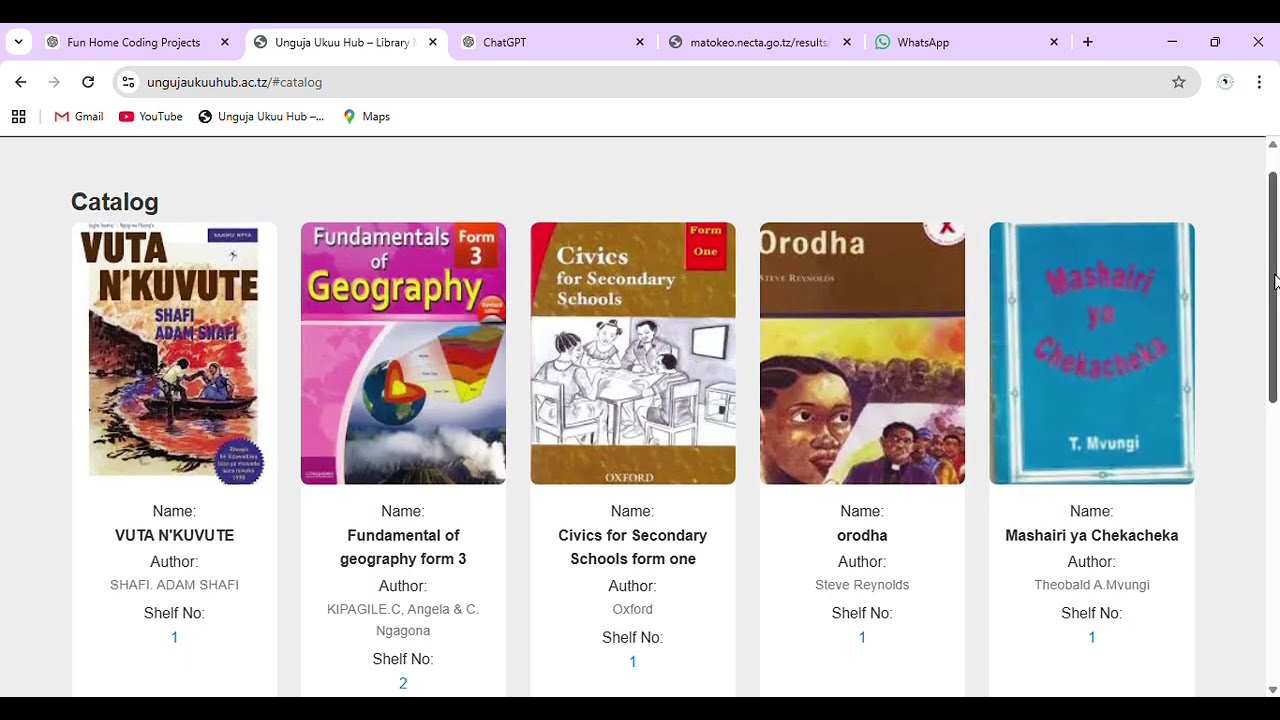This screenshot has height=720, width=1280.
Task: Select the orodha book title
Action: click(x=862, y=536)
